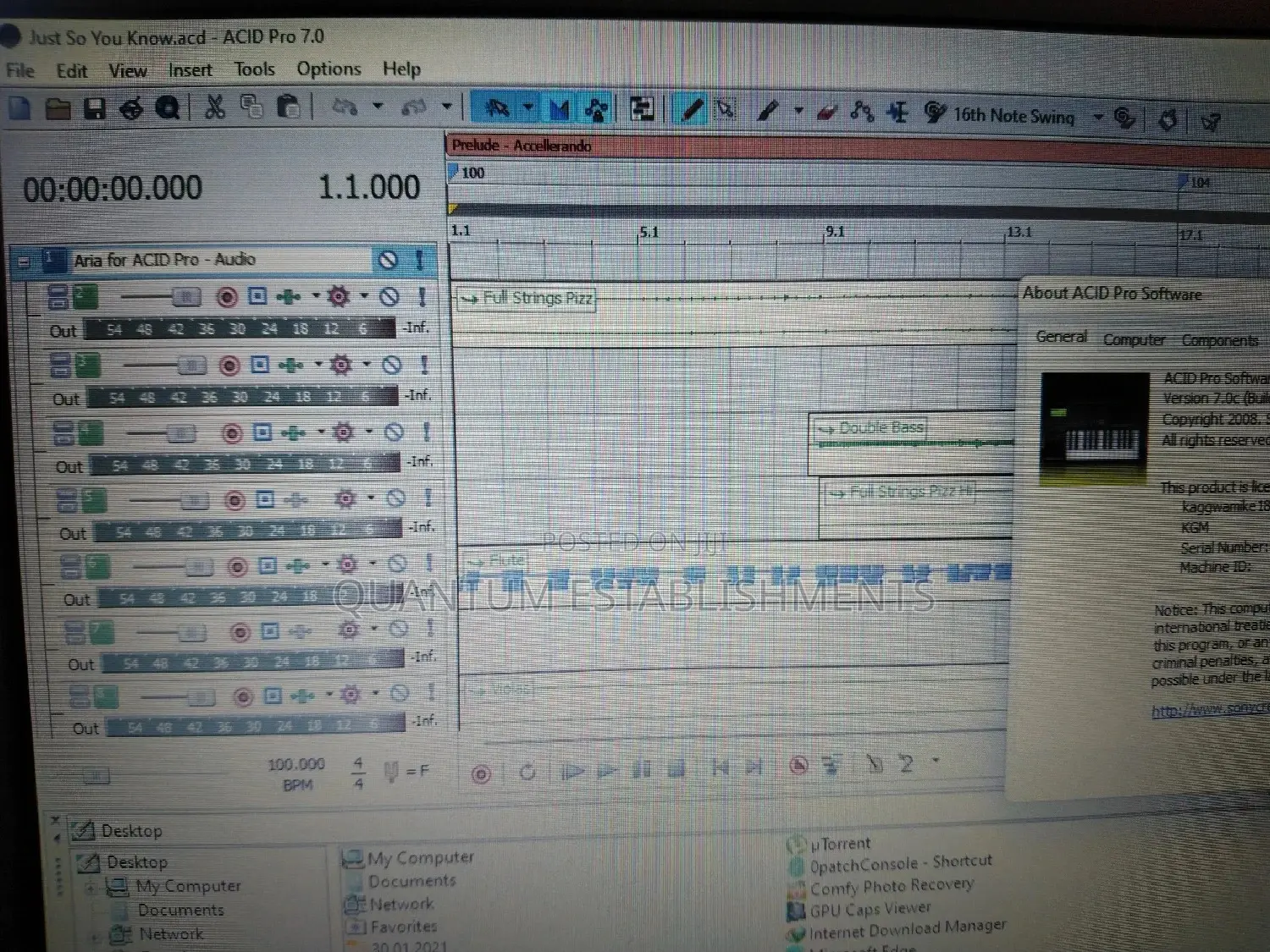Open track 5 FX gear icon

pyautogui.click(x=345, y=498)
